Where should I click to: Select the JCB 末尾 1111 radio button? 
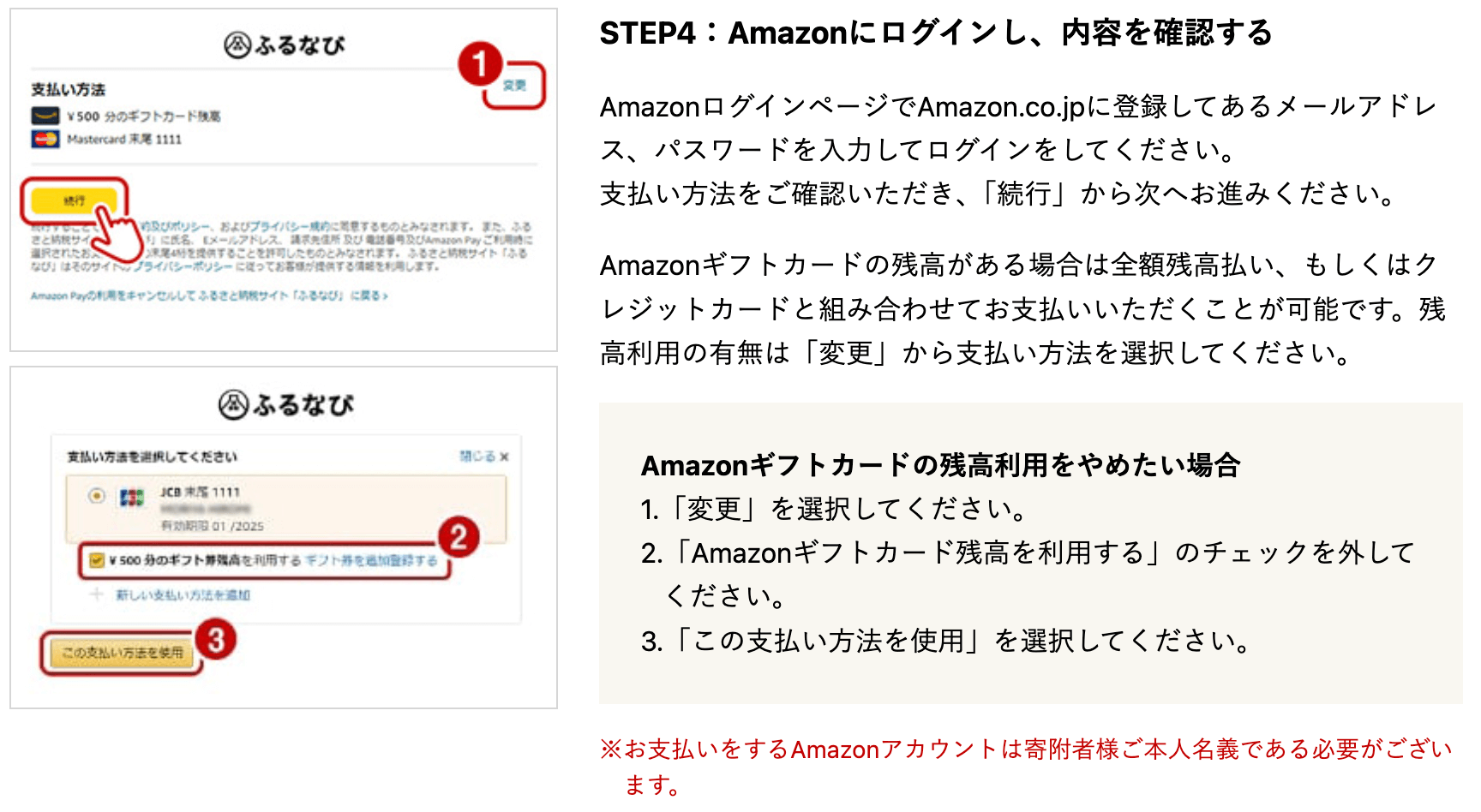click(x=97, y=495)
